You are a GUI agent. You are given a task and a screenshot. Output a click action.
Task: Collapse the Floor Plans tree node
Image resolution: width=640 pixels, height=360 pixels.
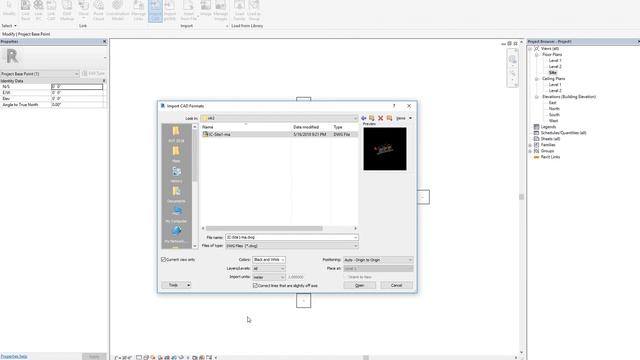(x=537, y=54)
